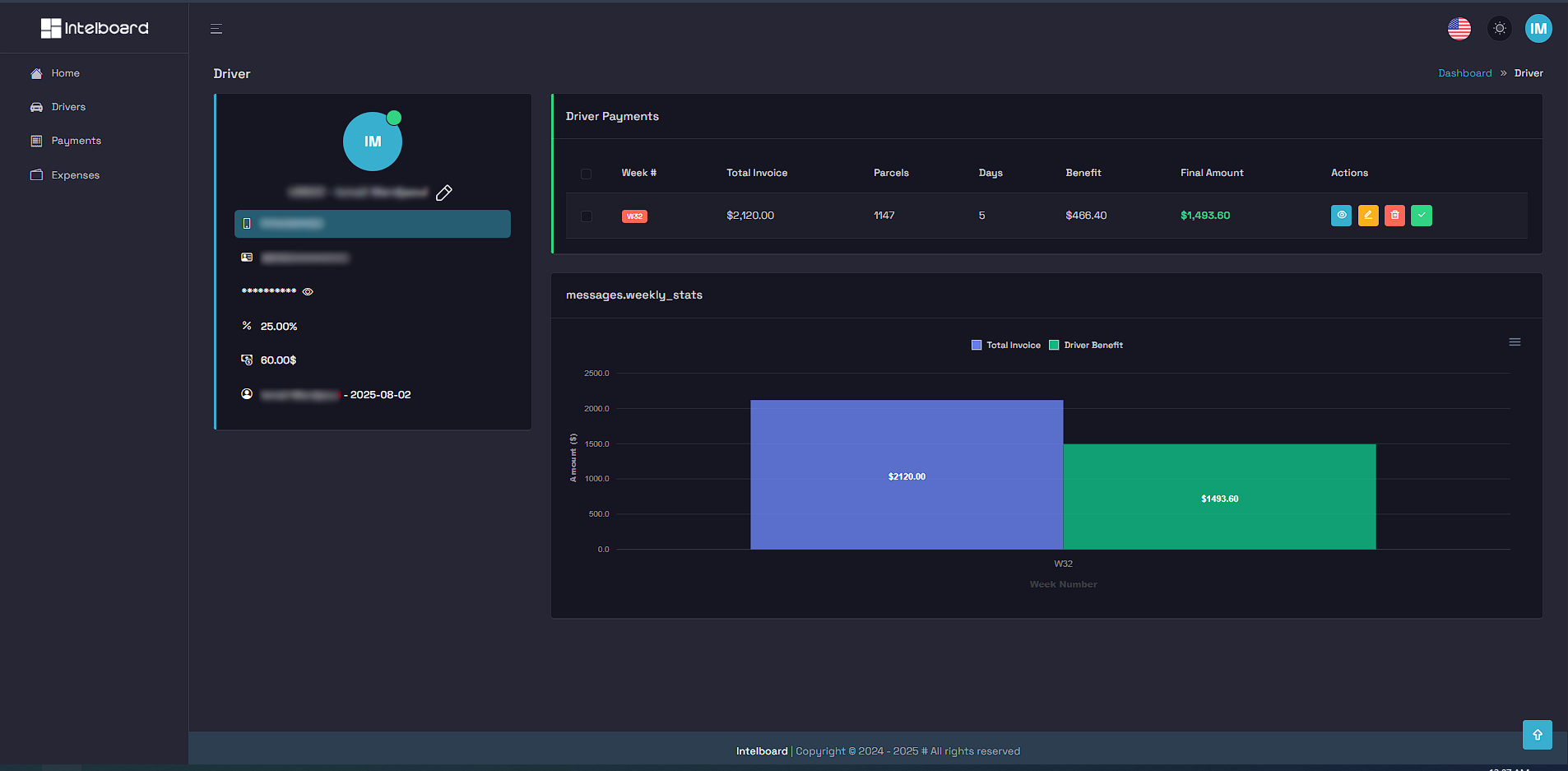
Task: Open the chart hamburger menu
Action: coord(1515,341)
